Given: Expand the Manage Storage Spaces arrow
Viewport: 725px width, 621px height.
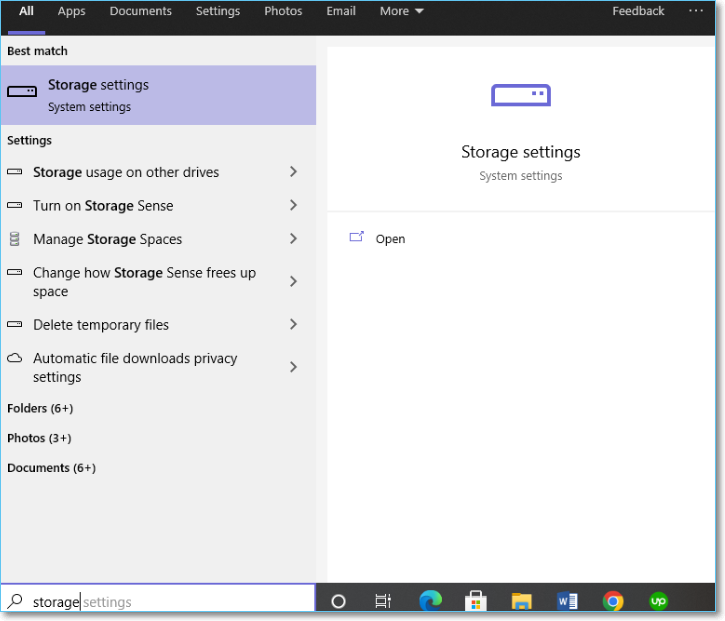Looking at the screenshot, I should tap(293, 239).
